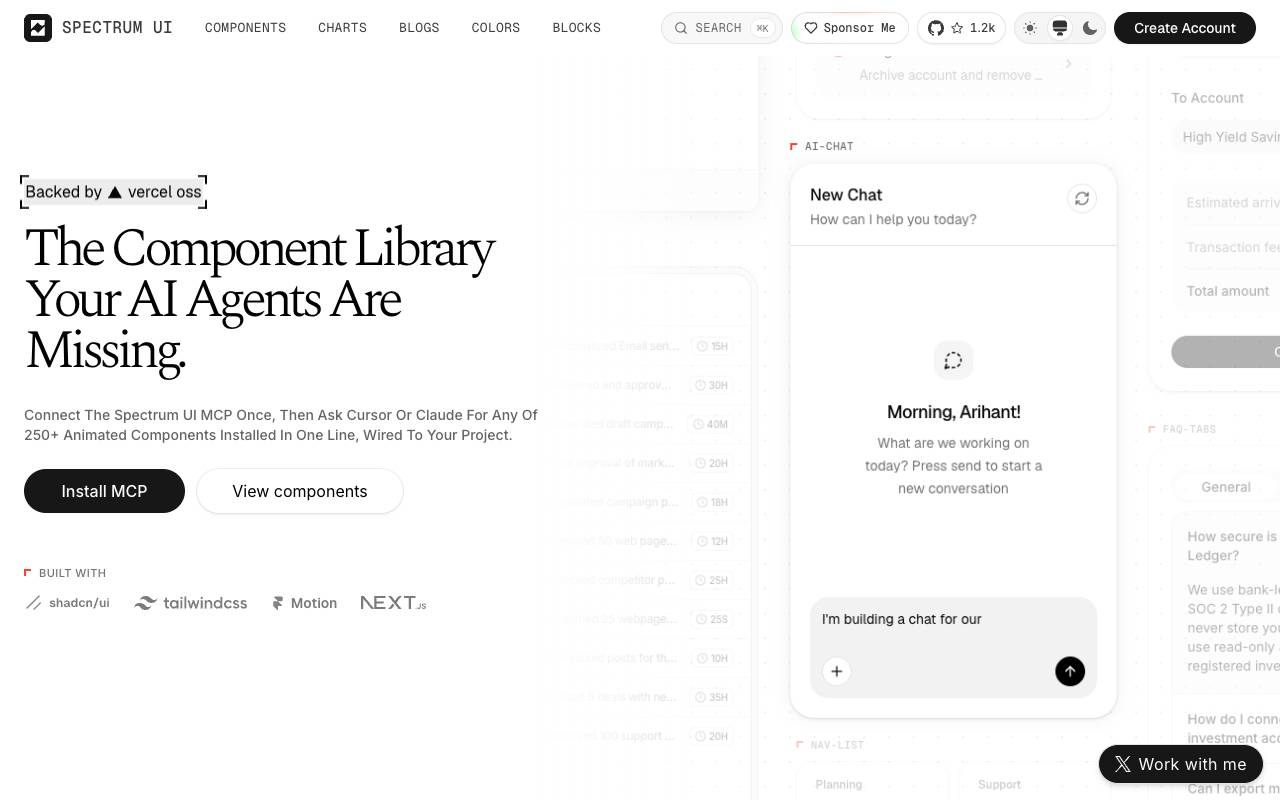This screenshot has width=1280, height=800.
Task: Click the AI-CHAT section label
Action: pyautogui.click(x=829, y=146)
